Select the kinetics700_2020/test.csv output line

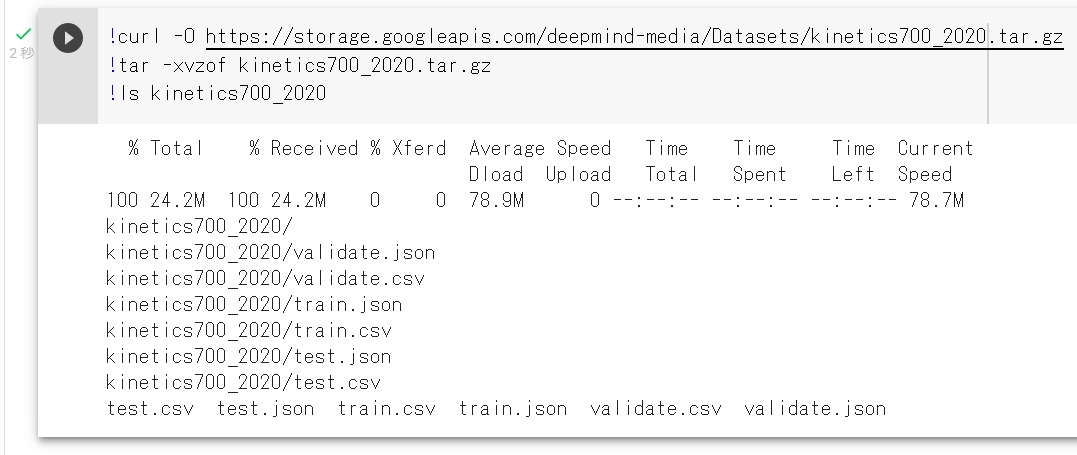coord(243,383)
